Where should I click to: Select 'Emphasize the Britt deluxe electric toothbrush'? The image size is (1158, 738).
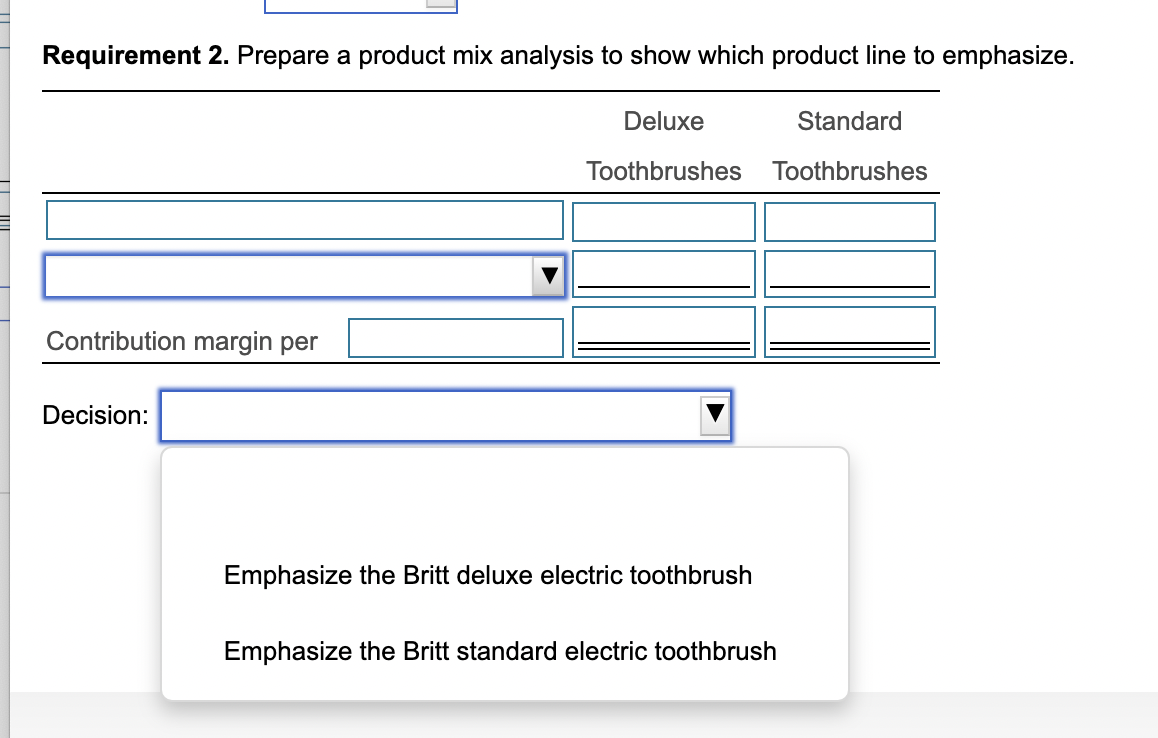click(487, 575)
